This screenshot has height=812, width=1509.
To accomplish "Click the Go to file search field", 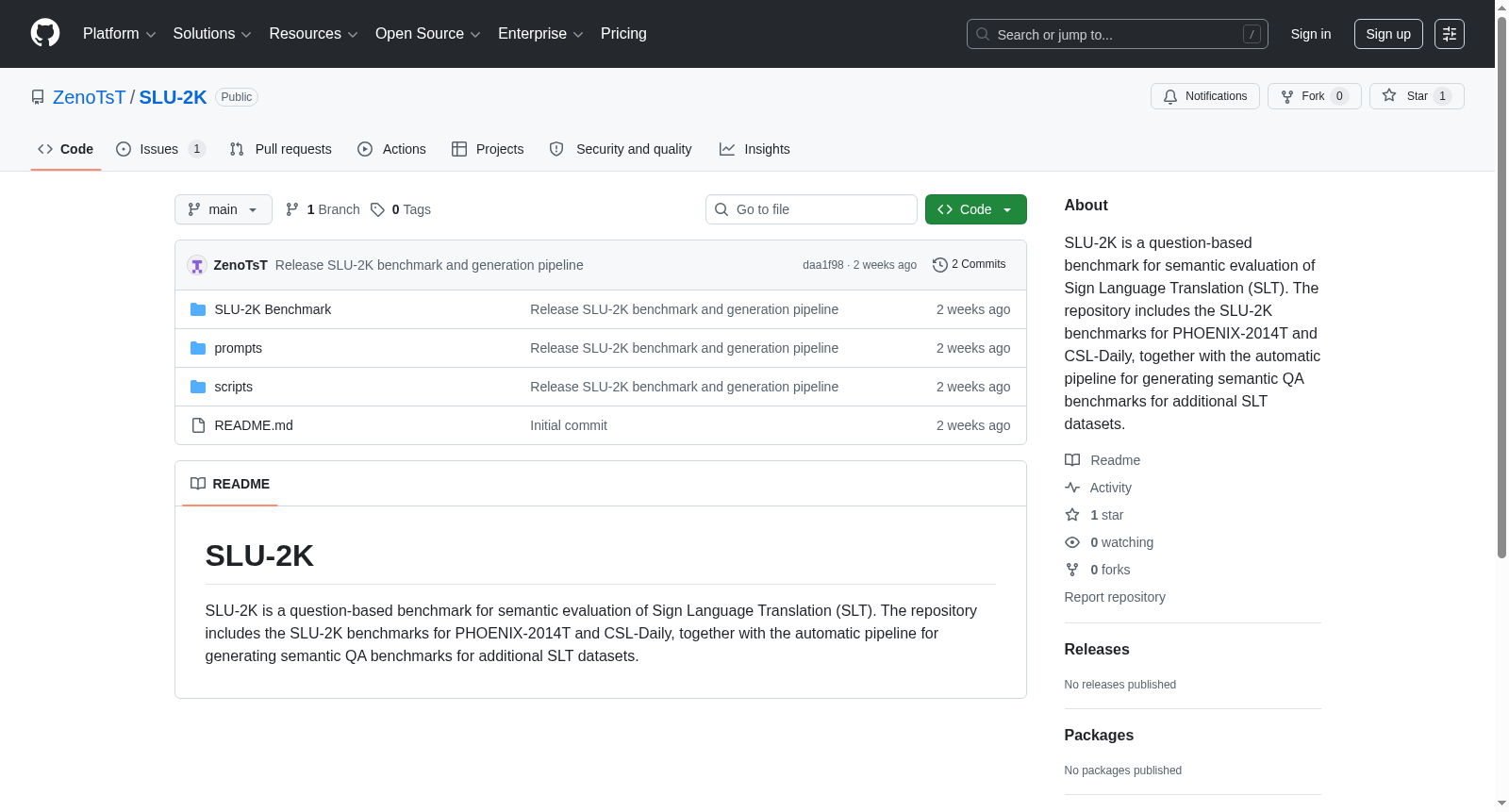I will [x=811, y=209].
